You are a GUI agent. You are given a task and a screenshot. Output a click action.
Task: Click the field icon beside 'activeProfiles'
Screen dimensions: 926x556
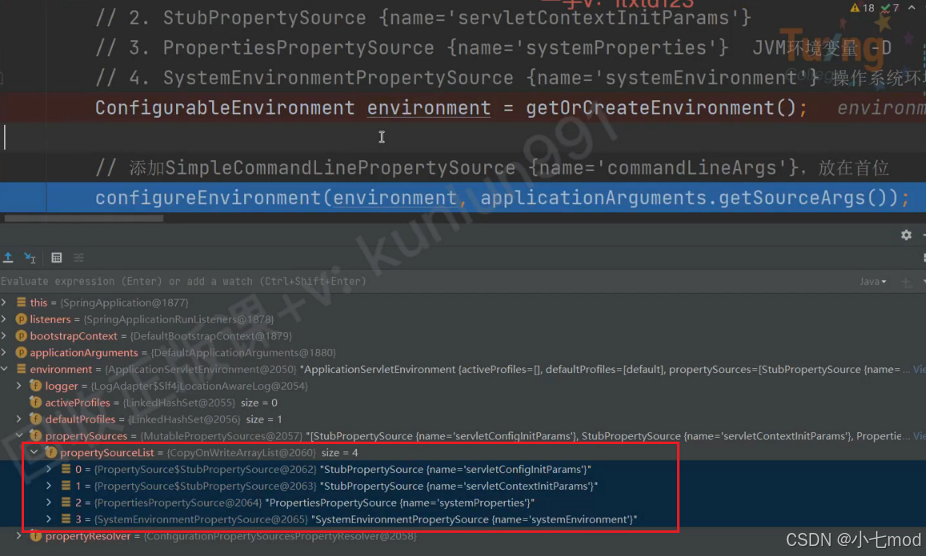(x=35, y=402)
